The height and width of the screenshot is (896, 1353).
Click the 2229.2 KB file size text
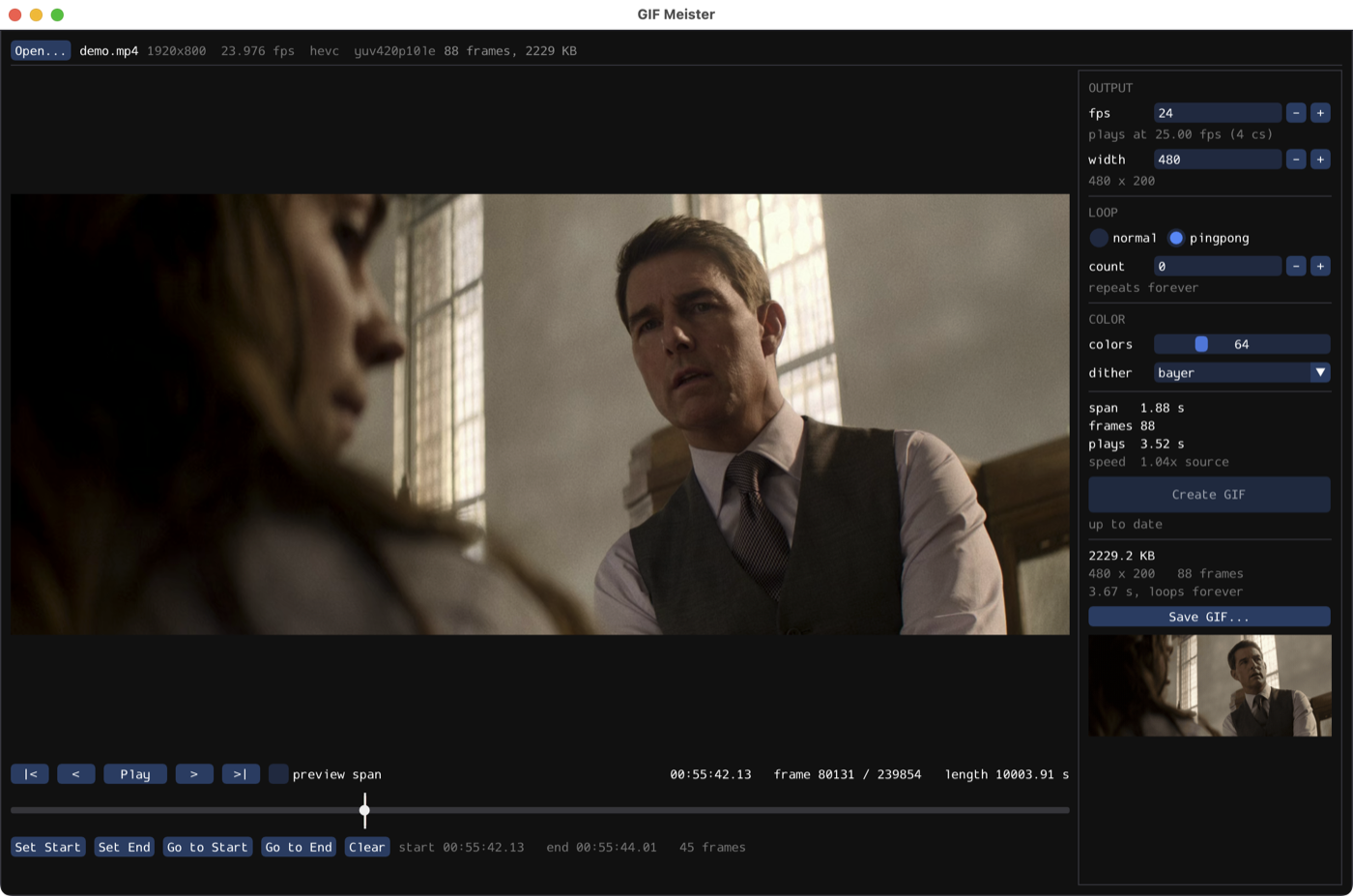point(1122,556)
